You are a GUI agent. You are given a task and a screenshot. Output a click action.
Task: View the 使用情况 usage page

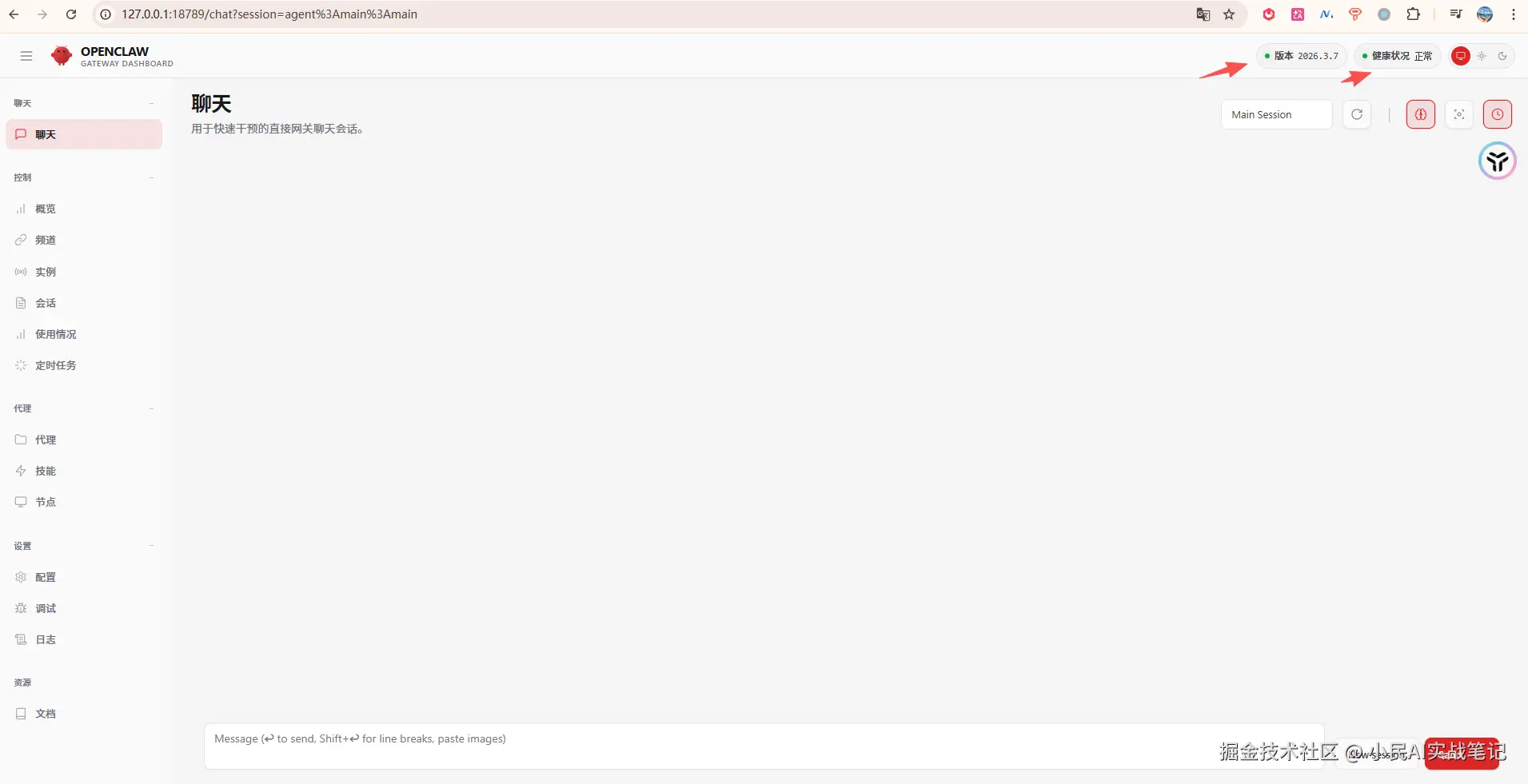[x=84, y=334]
